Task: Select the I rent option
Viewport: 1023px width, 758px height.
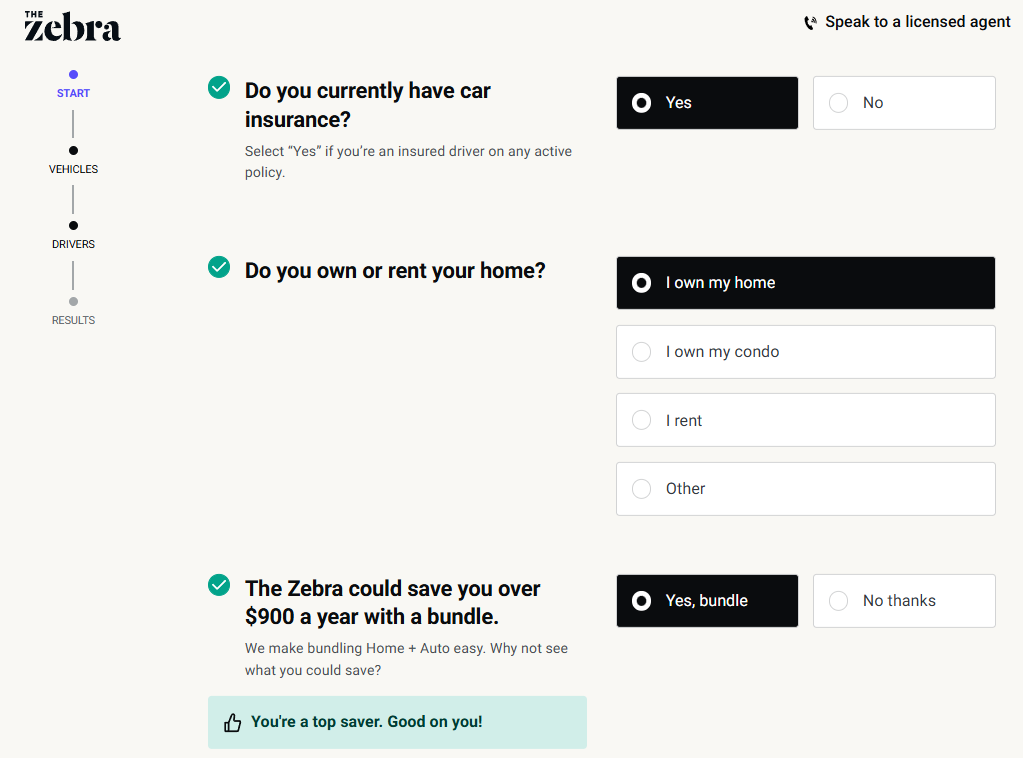Action: coord(805,420)
